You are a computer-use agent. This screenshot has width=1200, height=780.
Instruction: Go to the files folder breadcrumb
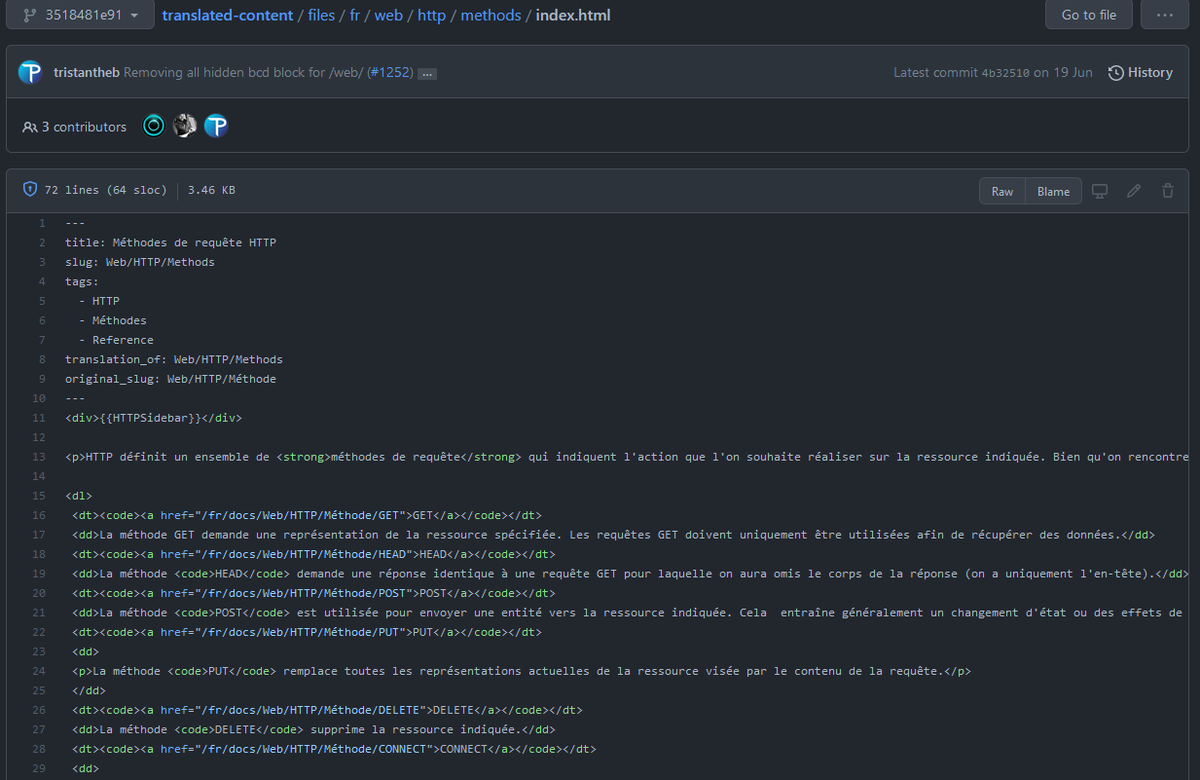[x=321, y=15]
